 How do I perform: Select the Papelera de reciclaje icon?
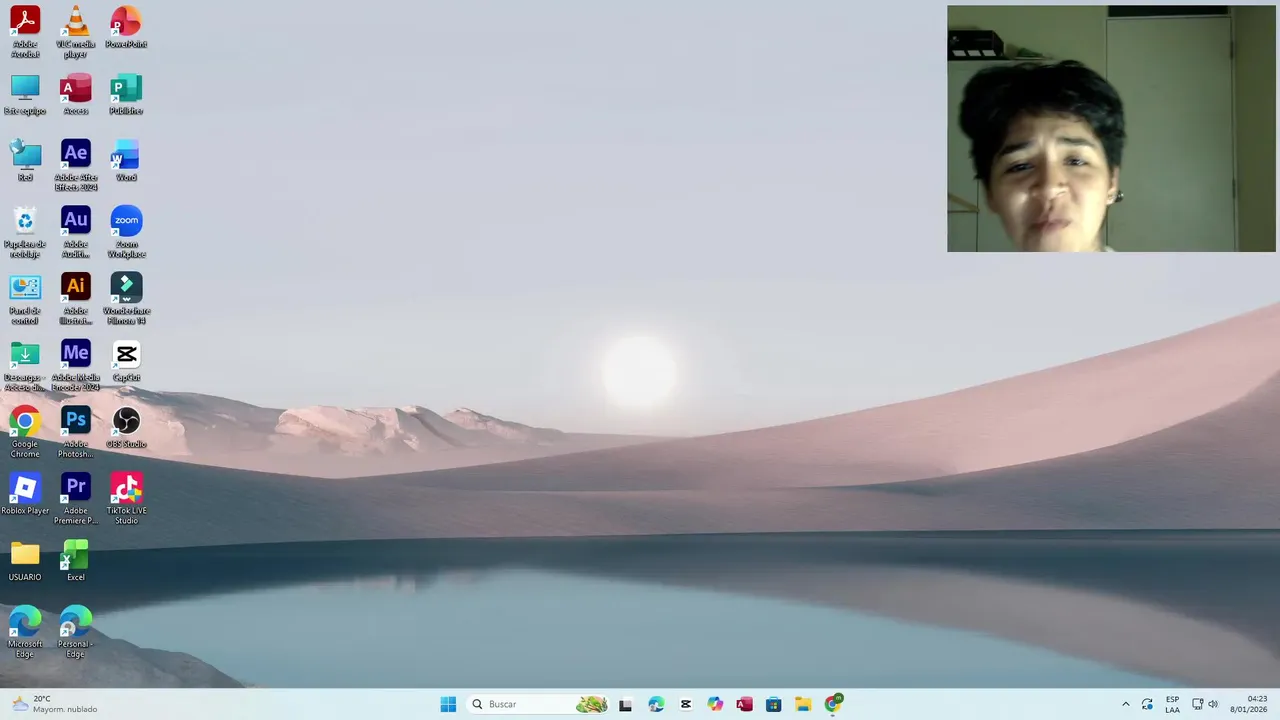coord(25,231)
